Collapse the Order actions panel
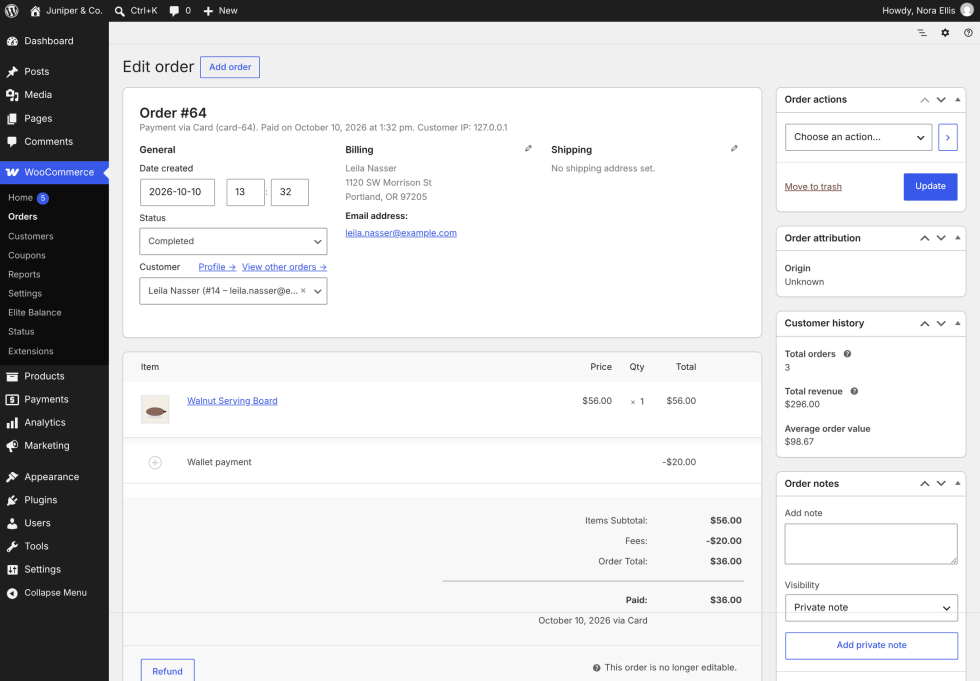The height and width of the screenshot is (681, 980). click(x=958, y=99)
